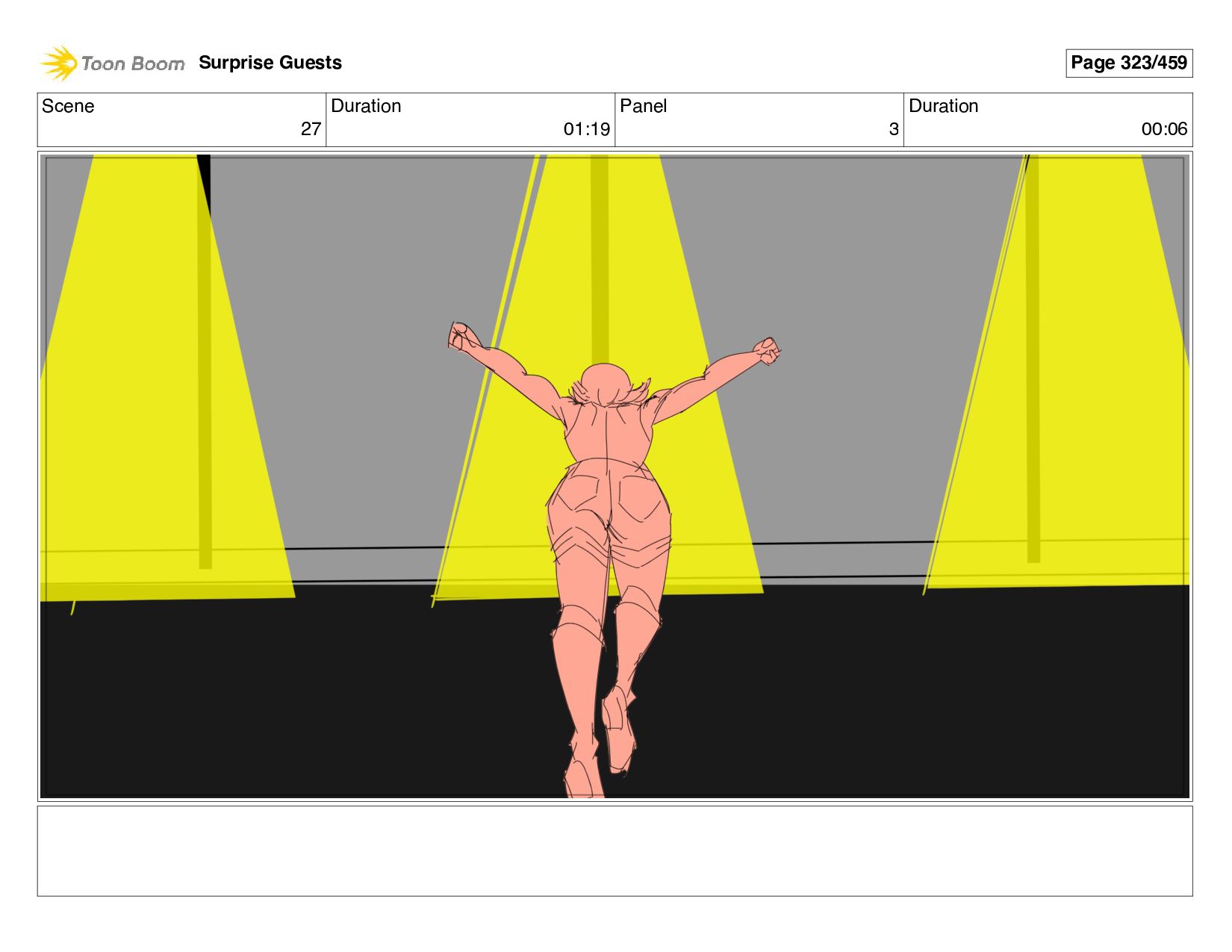The image size is (1232, 952).
Task: Click the 'Surprise Guests' project title
Action: 270,63
